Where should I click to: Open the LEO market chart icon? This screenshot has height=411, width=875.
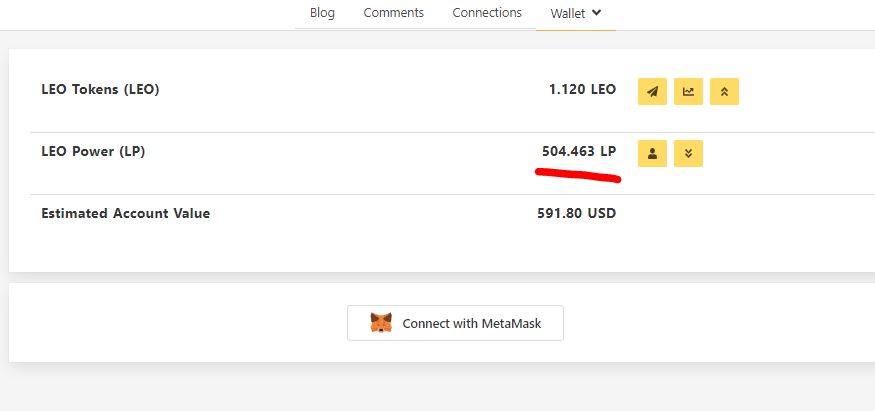(x=688, y=91)
